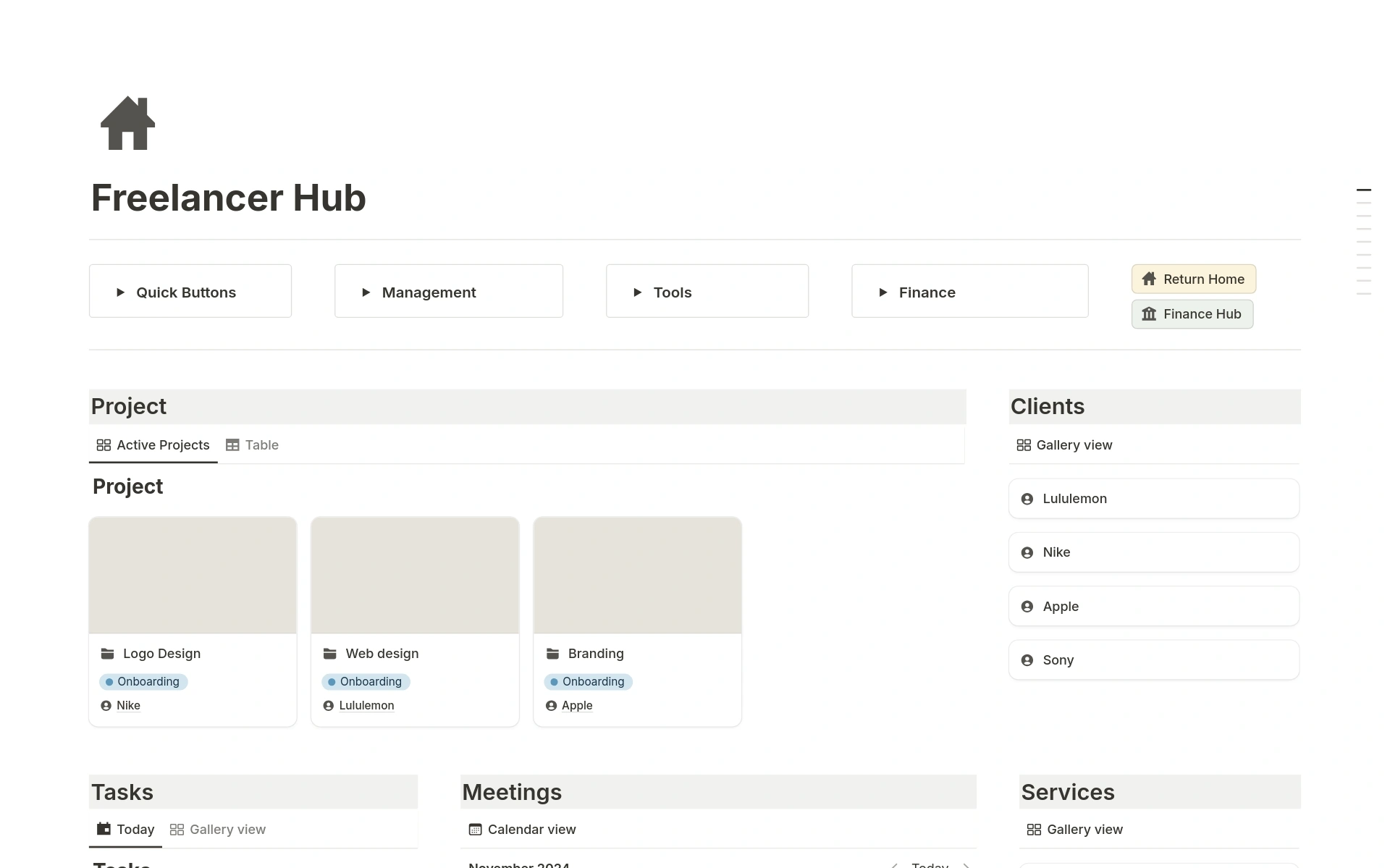Switch to the Active Projects tab
1390x868 pixels.
point(153,445)
